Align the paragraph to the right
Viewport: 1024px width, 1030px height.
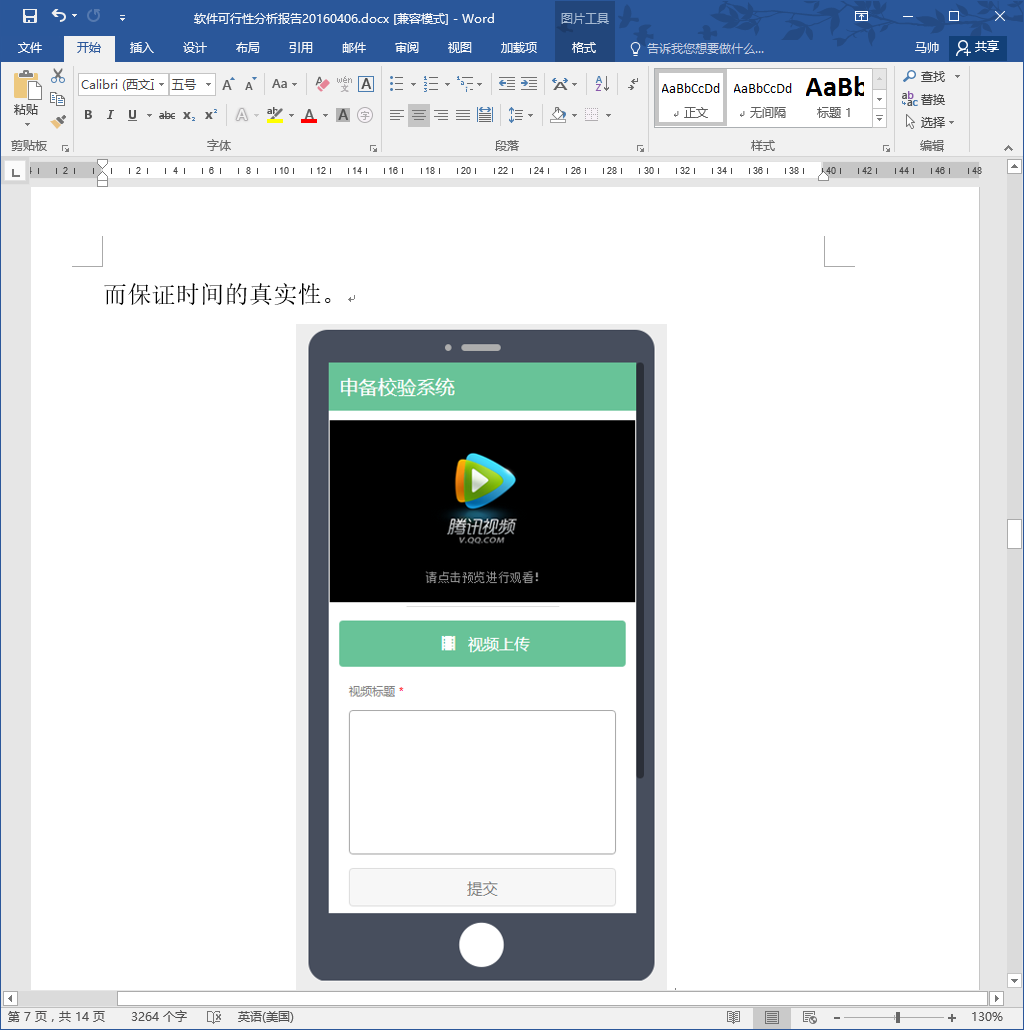click(441, 116)
